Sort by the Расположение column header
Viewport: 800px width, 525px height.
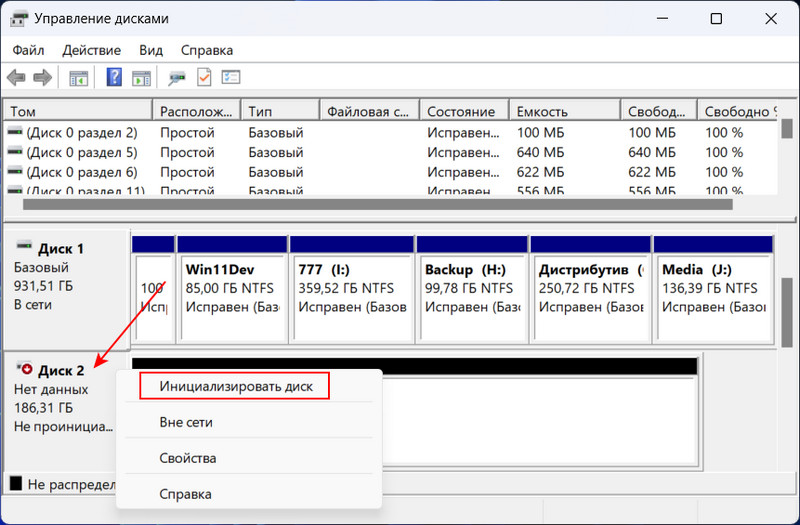click(196, 111)
